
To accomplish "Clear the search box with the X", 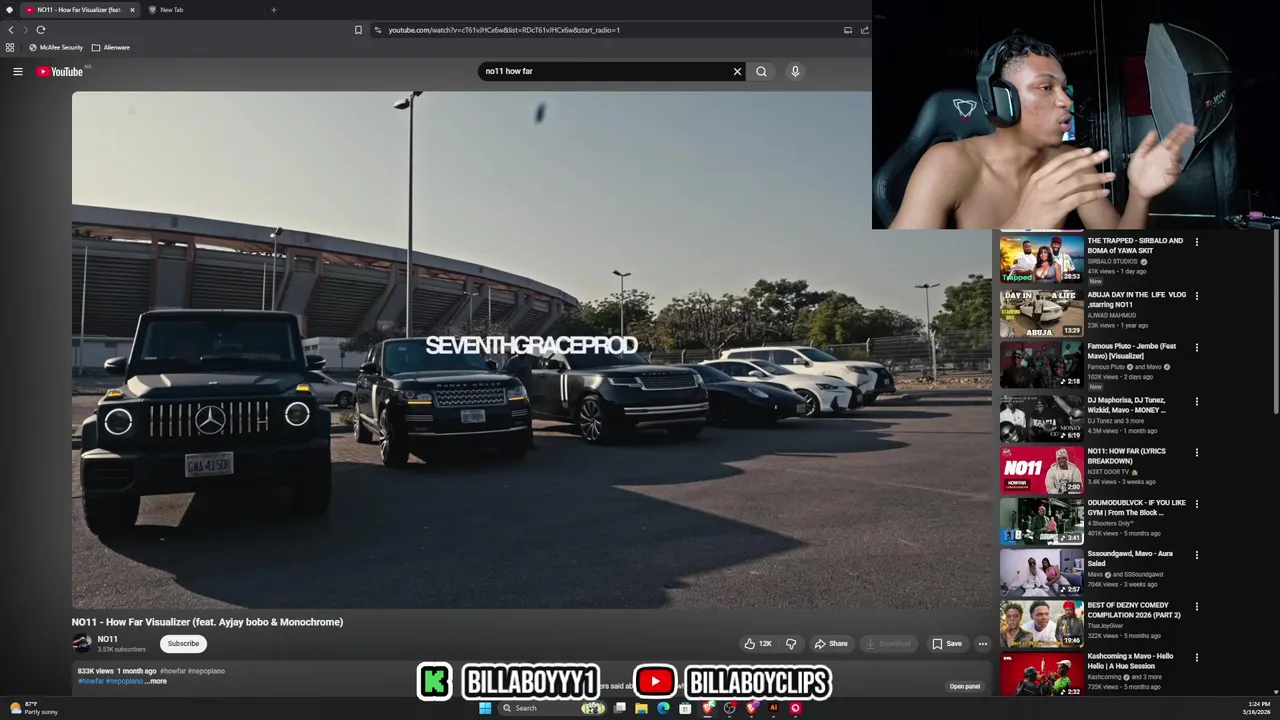I will 737,71.
